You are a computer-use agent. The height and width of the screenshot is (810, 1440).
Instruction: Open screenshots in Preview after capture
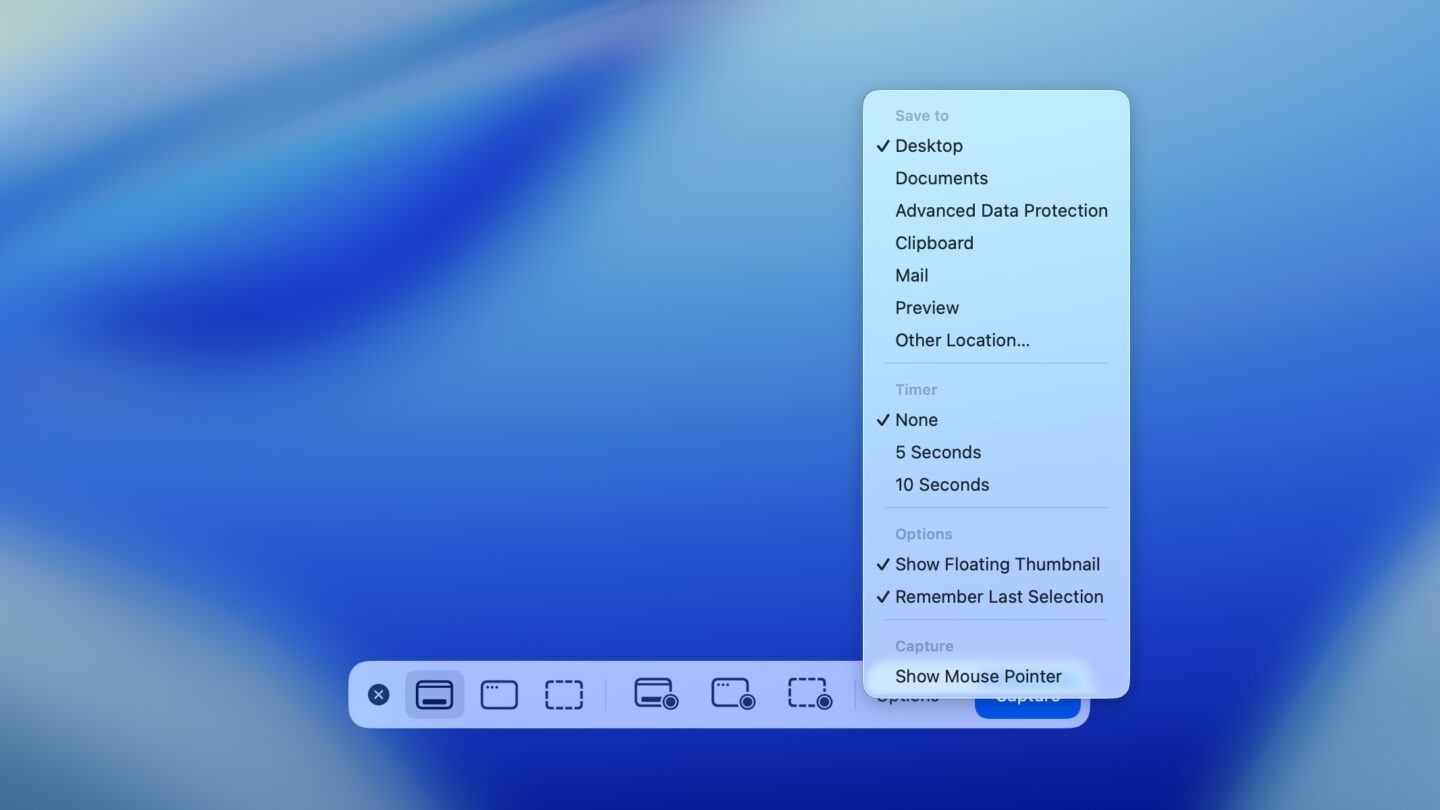pos(926,307)
